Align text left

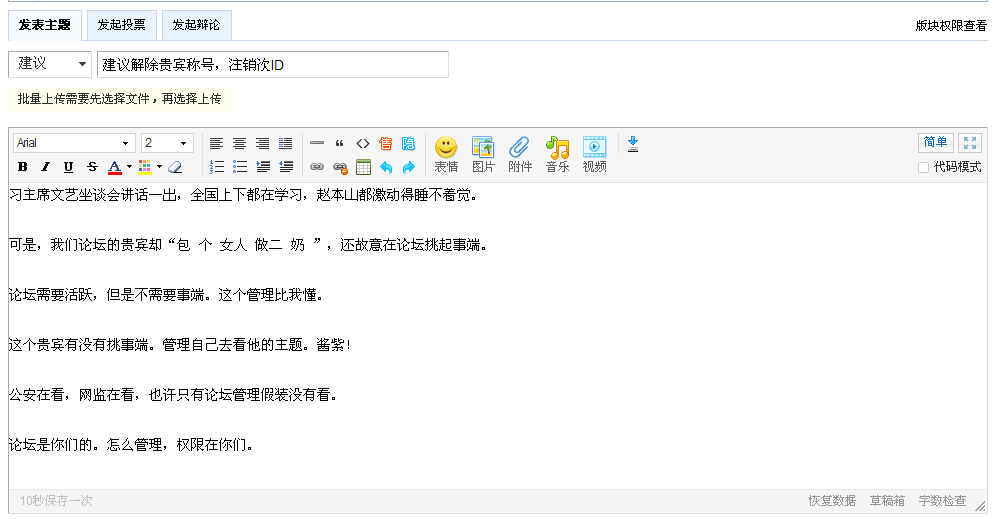tap(217, 144)
